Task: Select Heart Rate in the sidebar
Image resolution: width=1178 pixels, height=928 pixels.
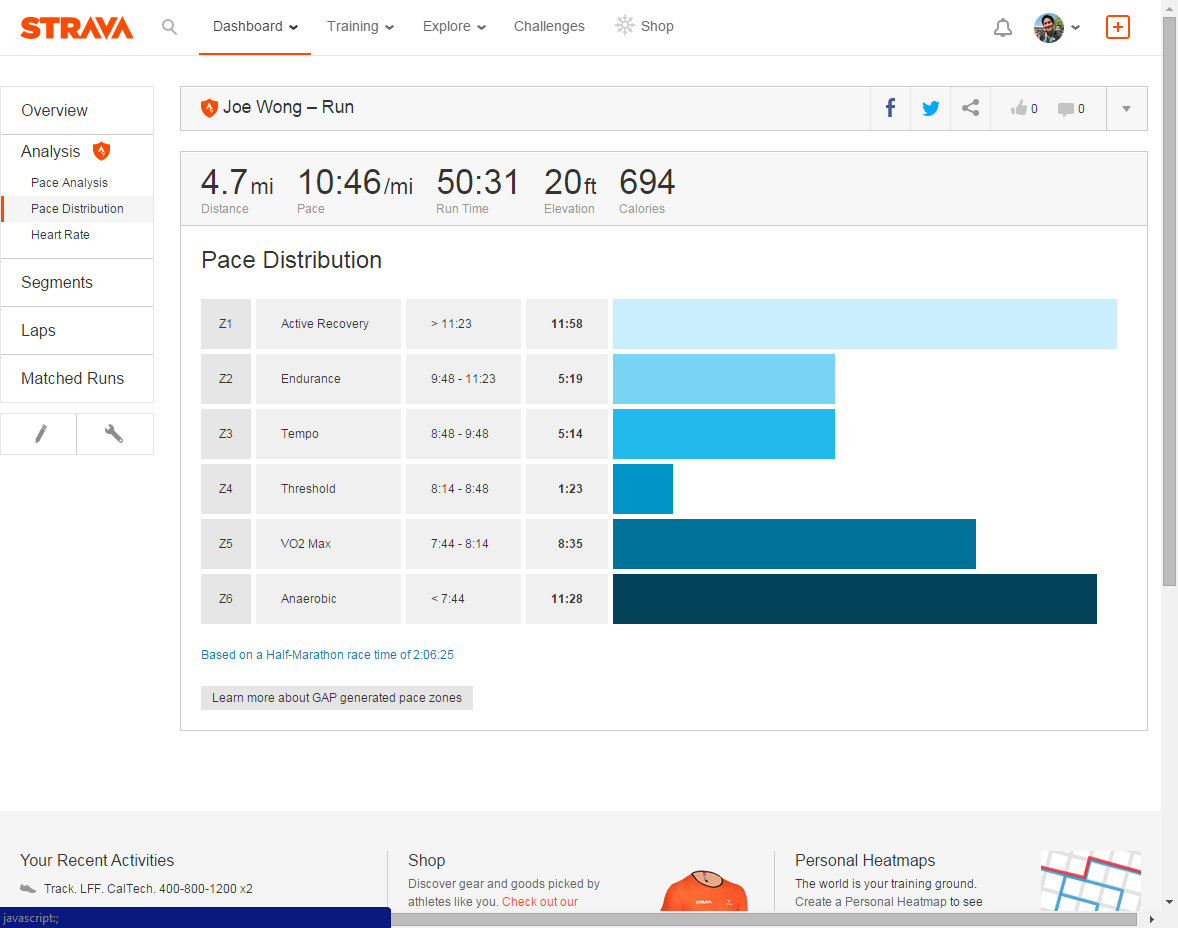Action: (x=60, y=235)
